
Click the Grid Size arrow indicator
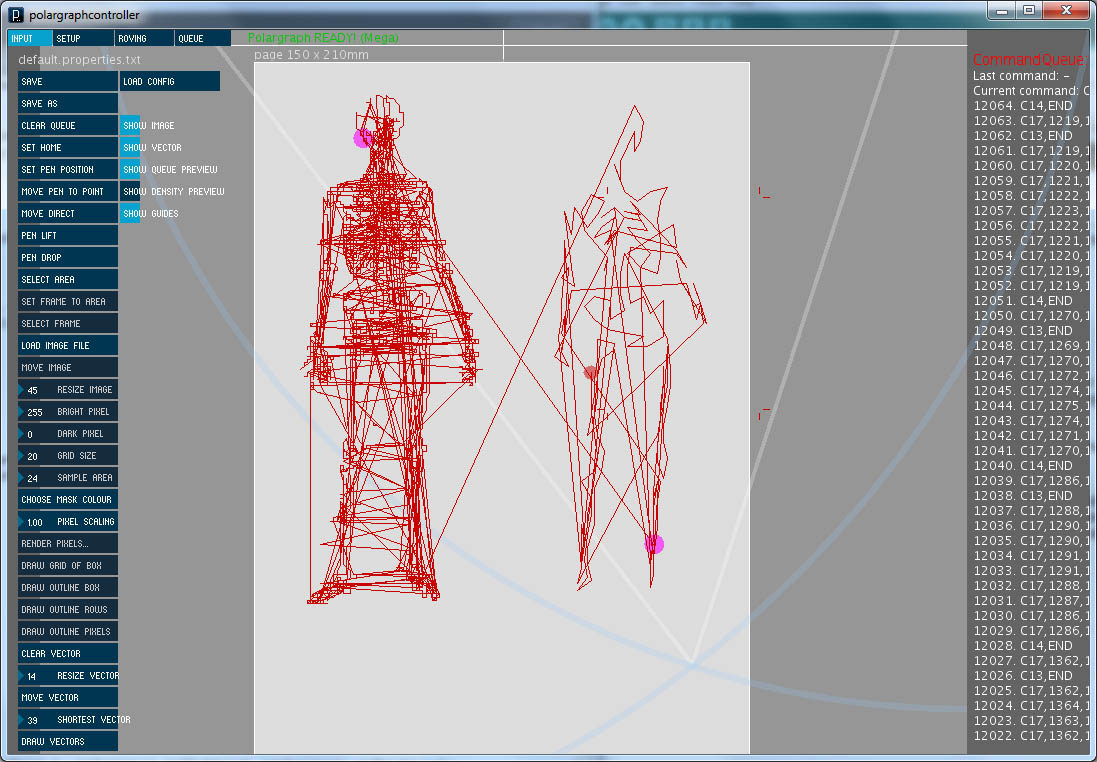(x=21, y=456)
